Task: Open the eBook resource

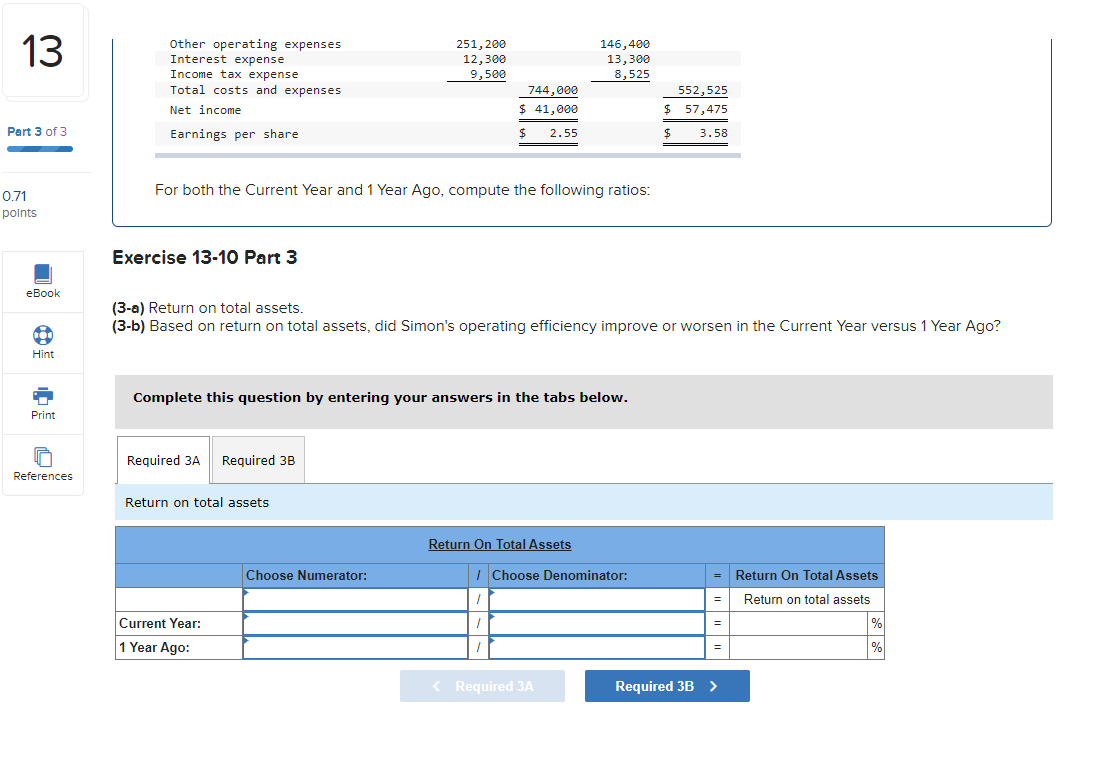Action: [42, 281]
